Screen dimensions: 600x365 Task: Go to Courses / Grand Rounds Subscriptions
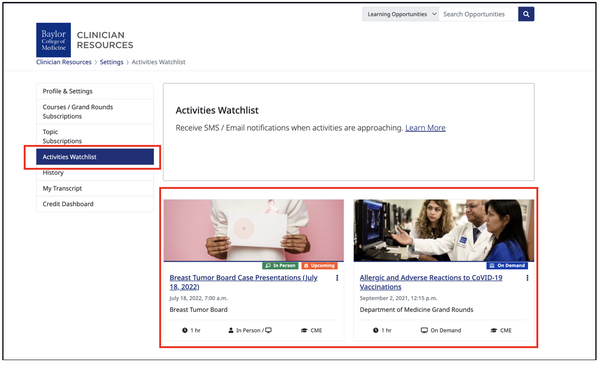[95, 111]
